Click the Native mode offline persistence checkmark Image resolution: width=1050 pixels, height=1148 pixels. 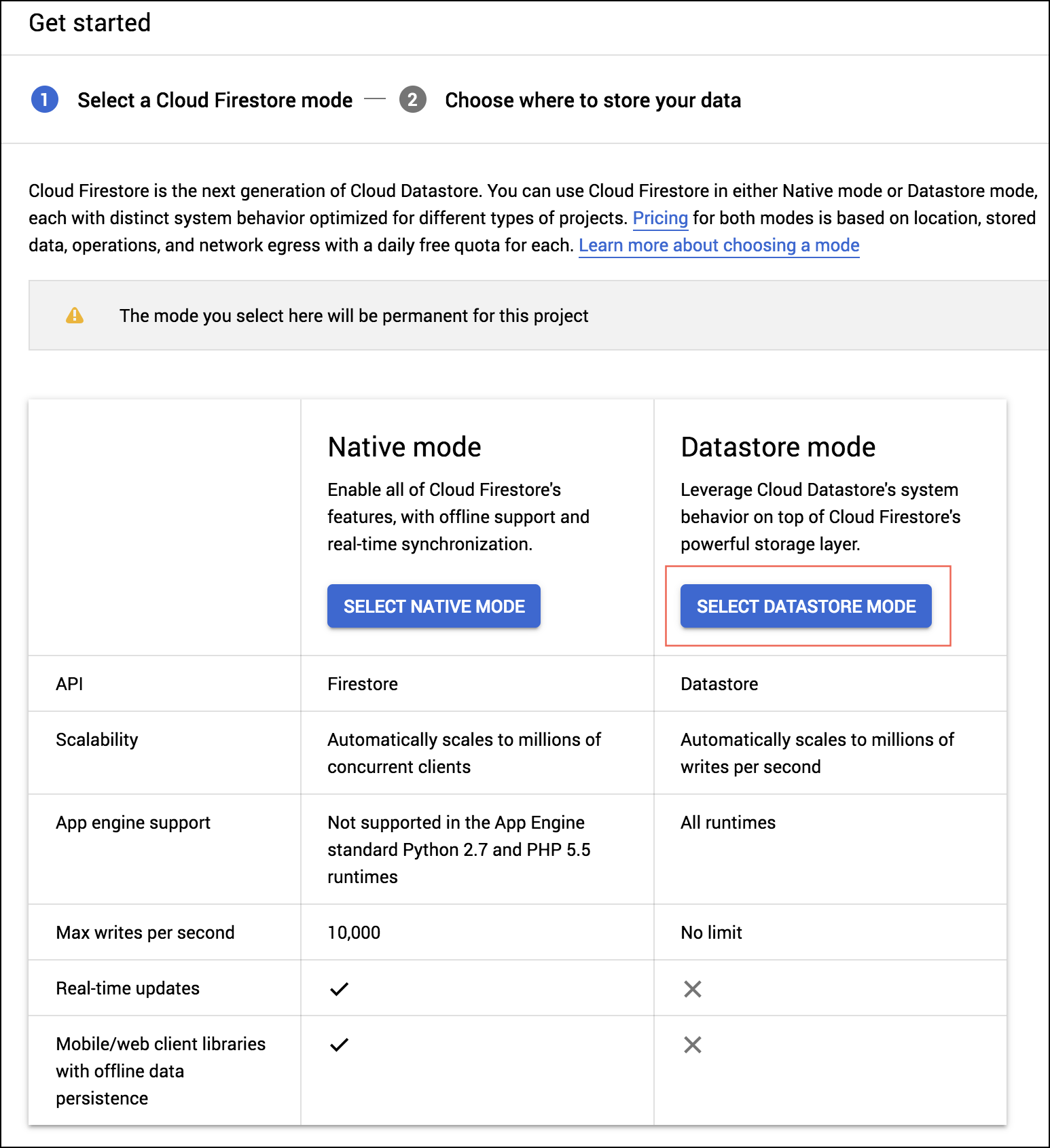(339, 1045)
